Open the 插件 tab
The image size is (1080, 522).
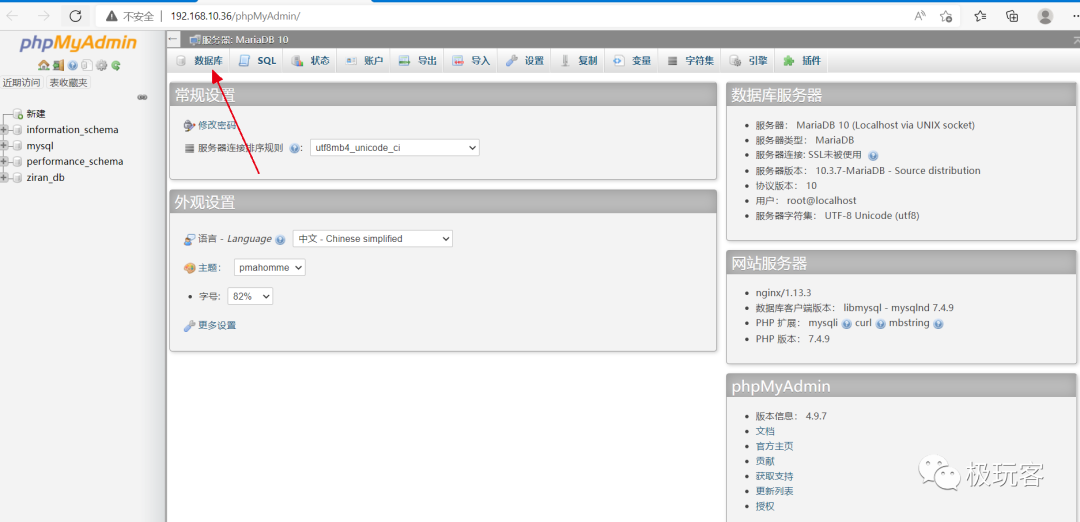tap(802, 61)
